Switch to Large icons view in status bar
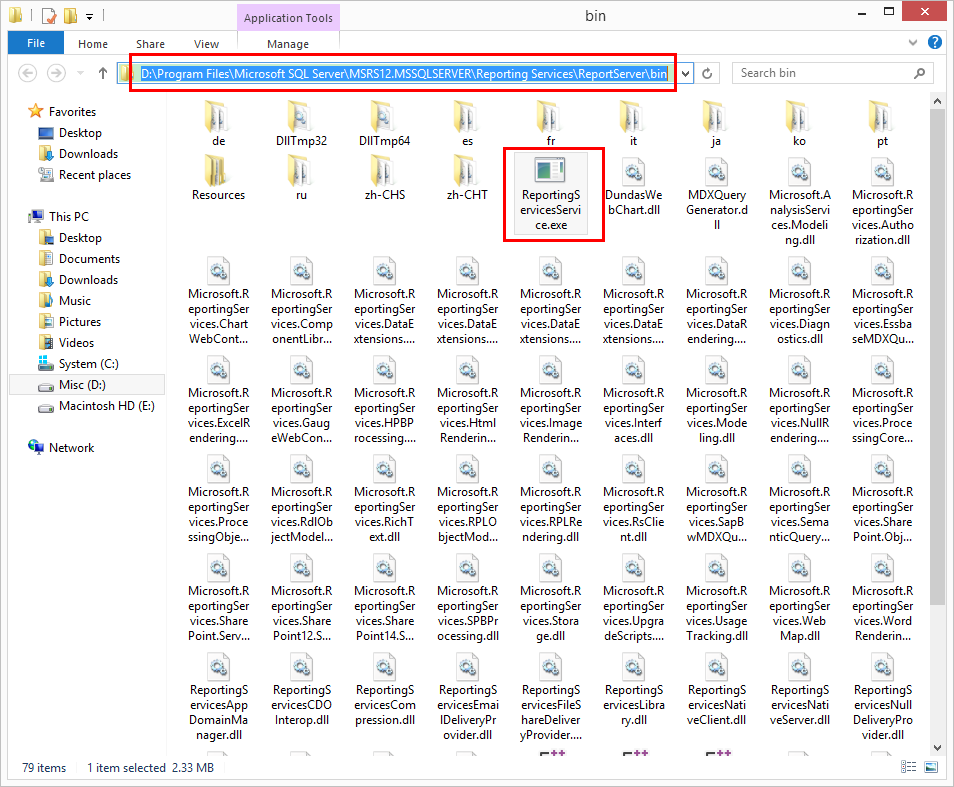Viewport: 954px width, 787px height. [x=931, y=767]
